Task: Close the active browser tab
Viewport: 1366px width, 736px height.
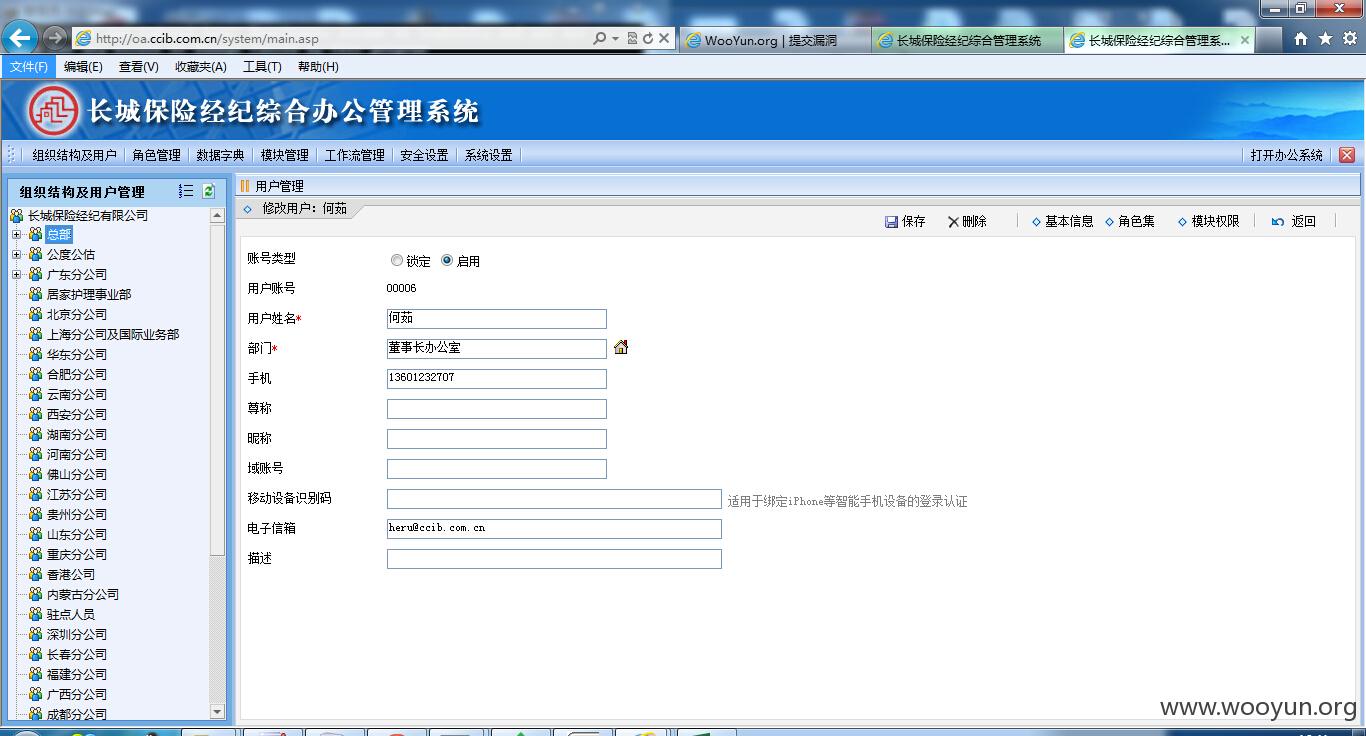Action: pyautogui.click(x=1245, y=40)
